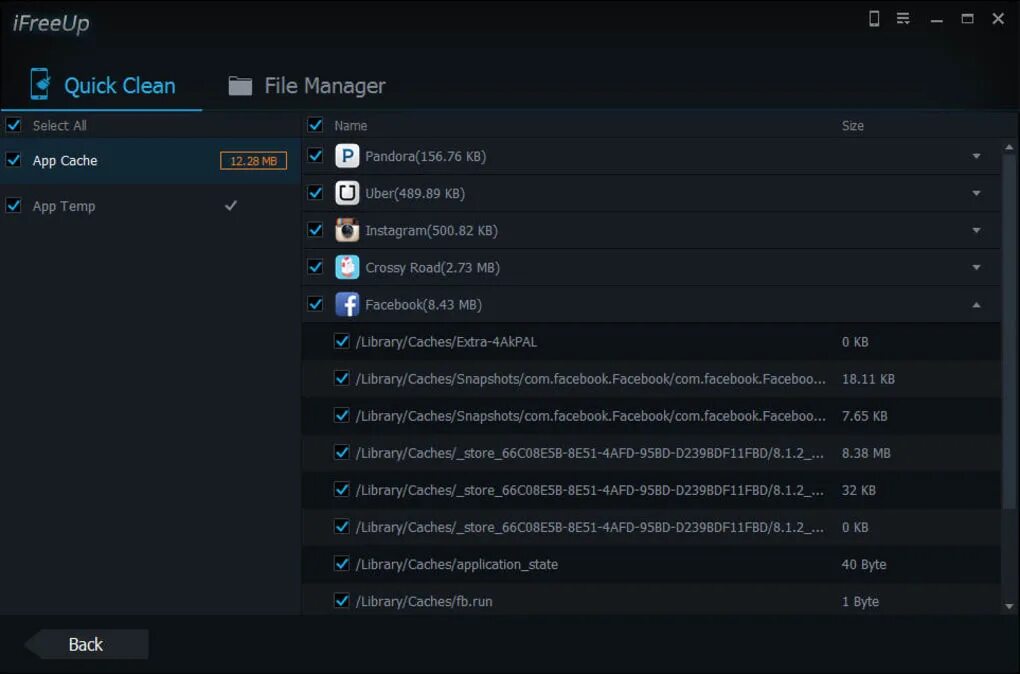The image size is (1020, 674).
Task: Select the App Cache category
Action: (x=150, y=161)
